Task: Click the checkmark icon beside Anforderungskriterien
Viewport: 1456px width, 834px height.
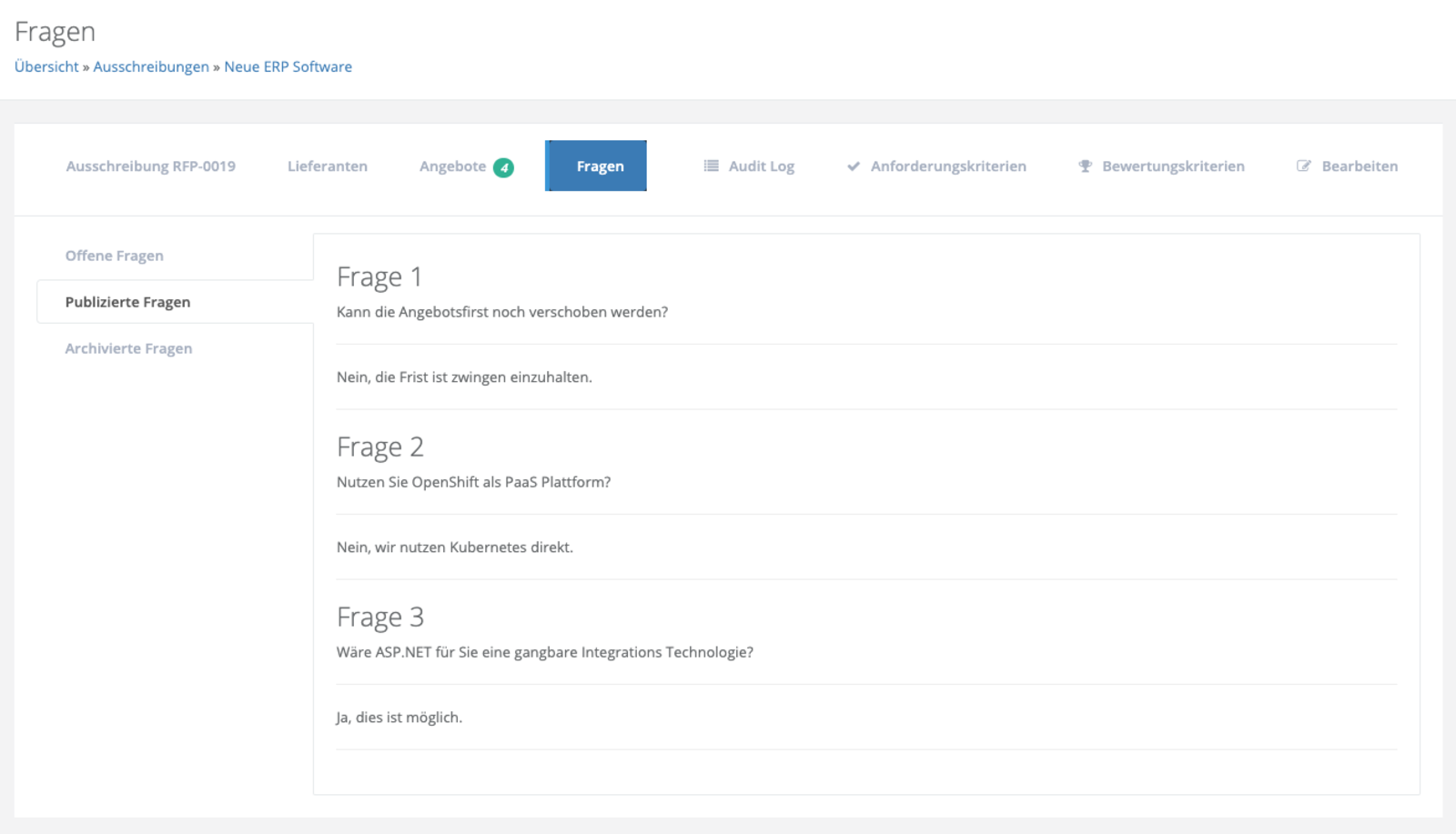Action: tap(853, 166)
